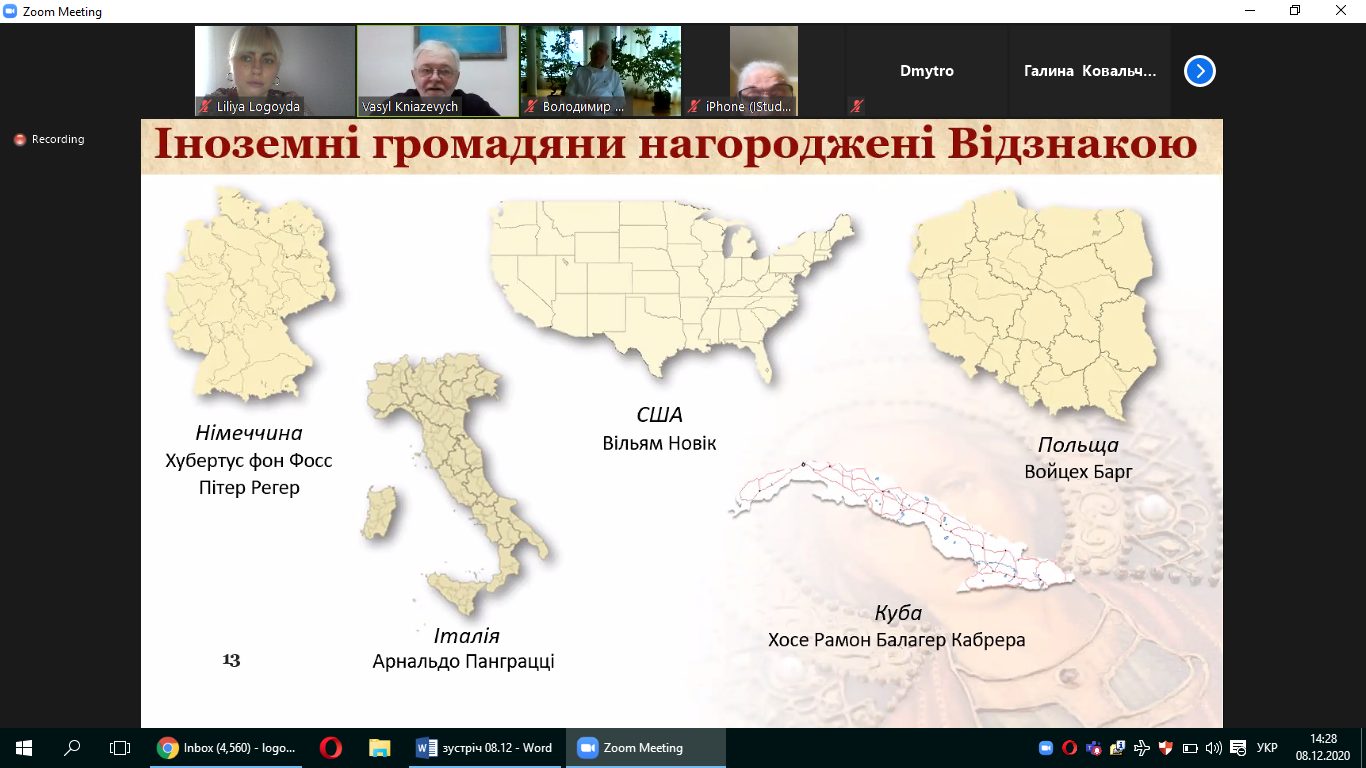Screen dimensions: 1366x768
Task: Click the Microsoft Teams tray icon
Action: pyautogui.click(x=1094, y=748)
